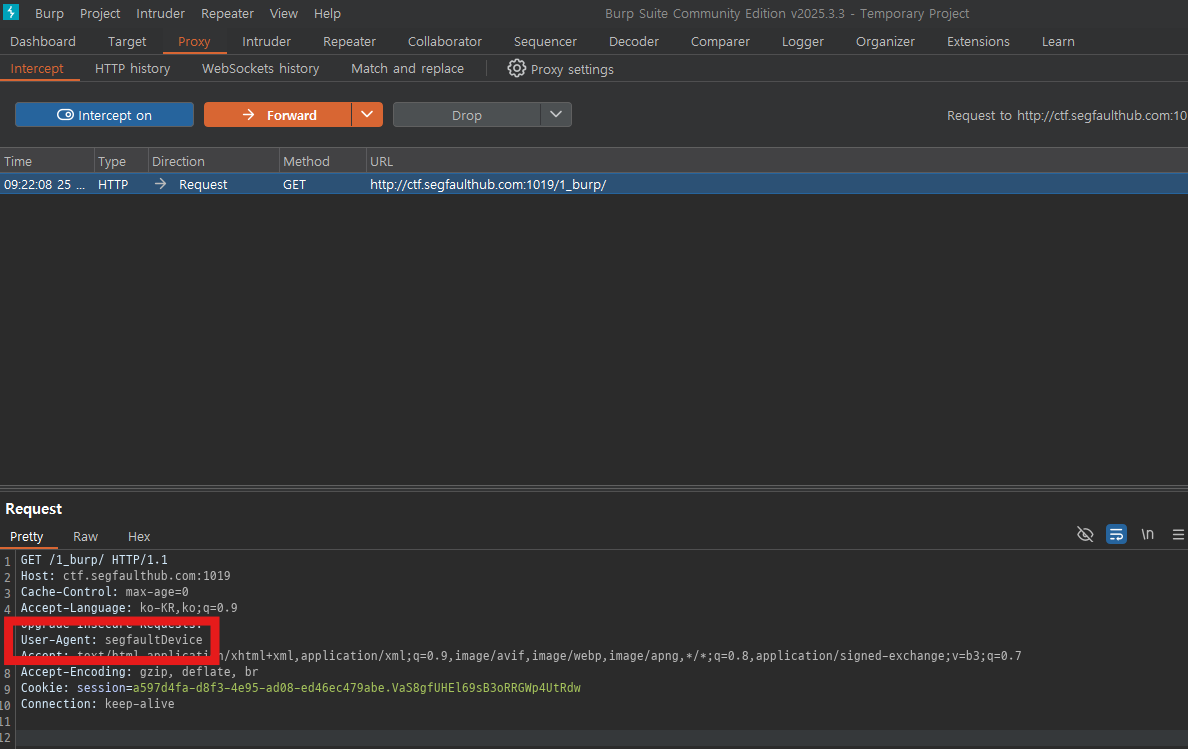1188x749 pixels.
Task: Select the intercepted request row URL ctf.segfaulthub.com
Action: click(x=488, y=184)
